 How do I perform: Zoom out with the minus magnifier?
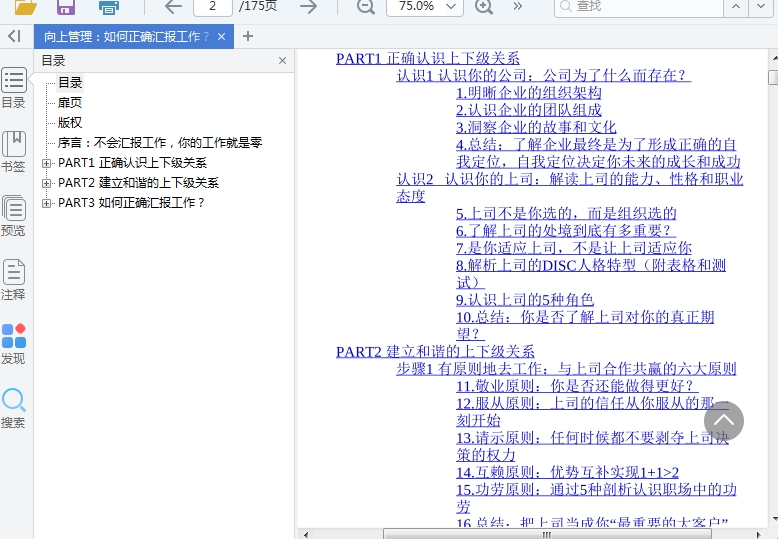tap(366, 7)
